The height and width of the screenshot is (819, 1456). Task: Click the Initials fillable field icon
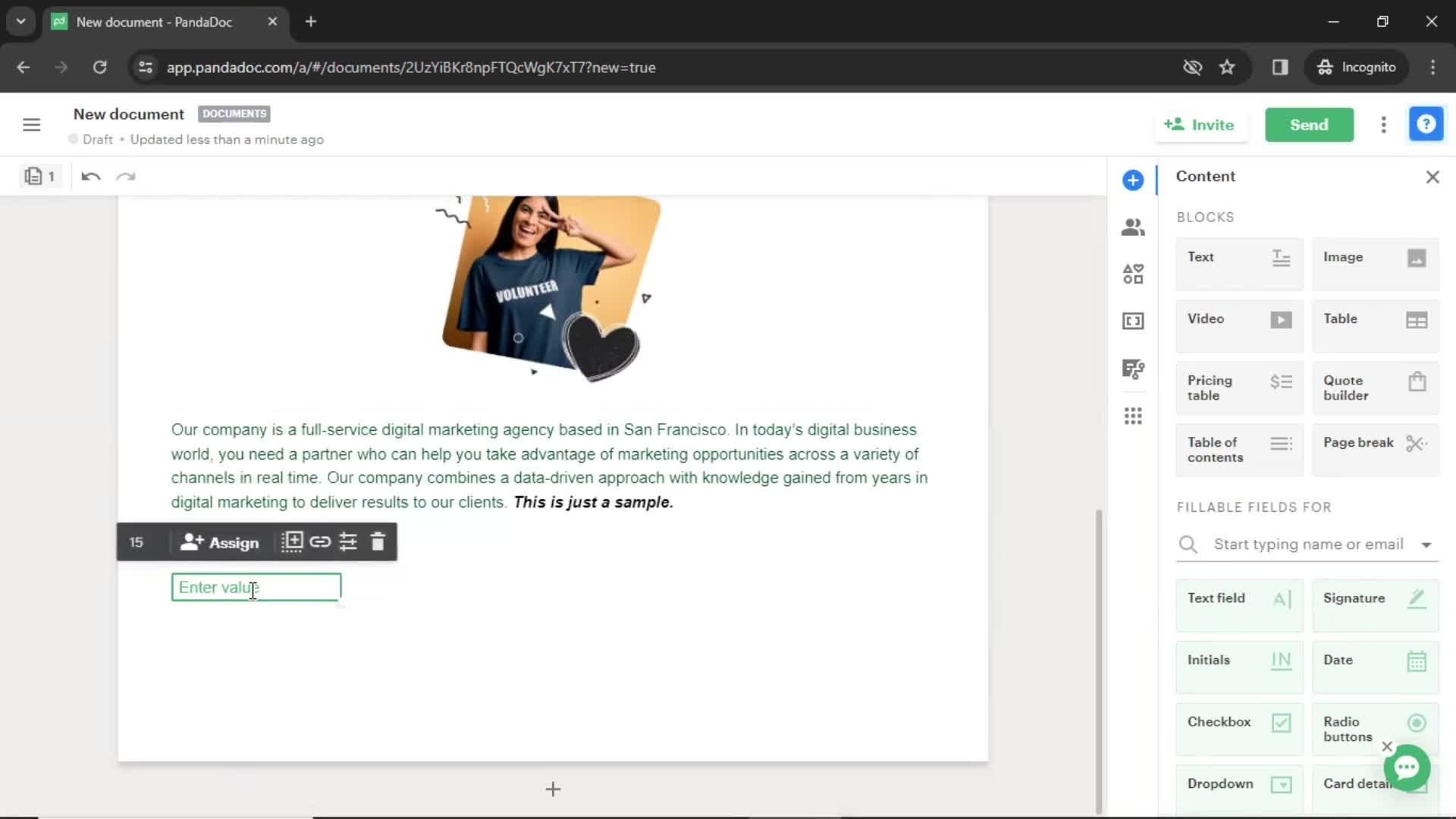tap(1281, 660)
